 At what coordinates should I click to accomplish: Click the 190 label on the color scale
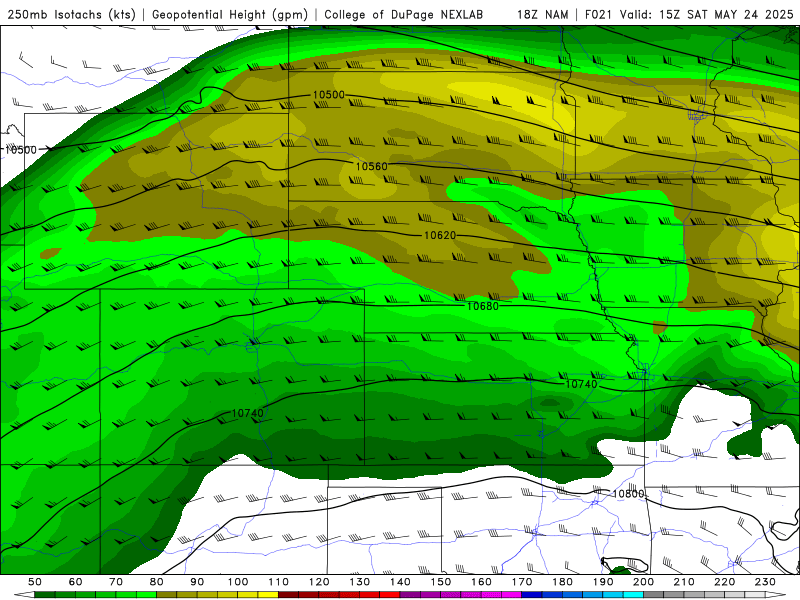[x=603, y=582]
